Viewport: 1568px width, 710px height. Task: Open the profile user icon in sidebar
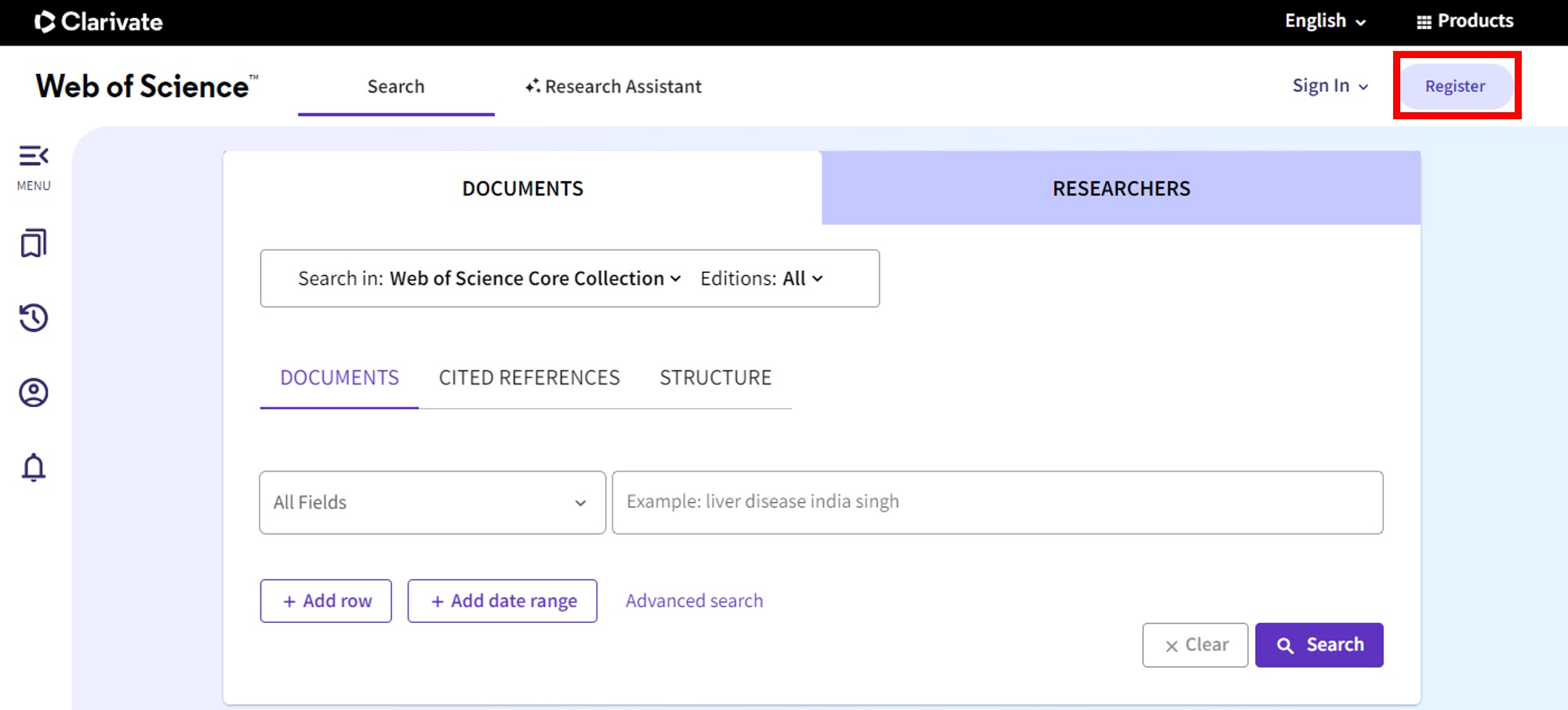(x=34, y=392)
